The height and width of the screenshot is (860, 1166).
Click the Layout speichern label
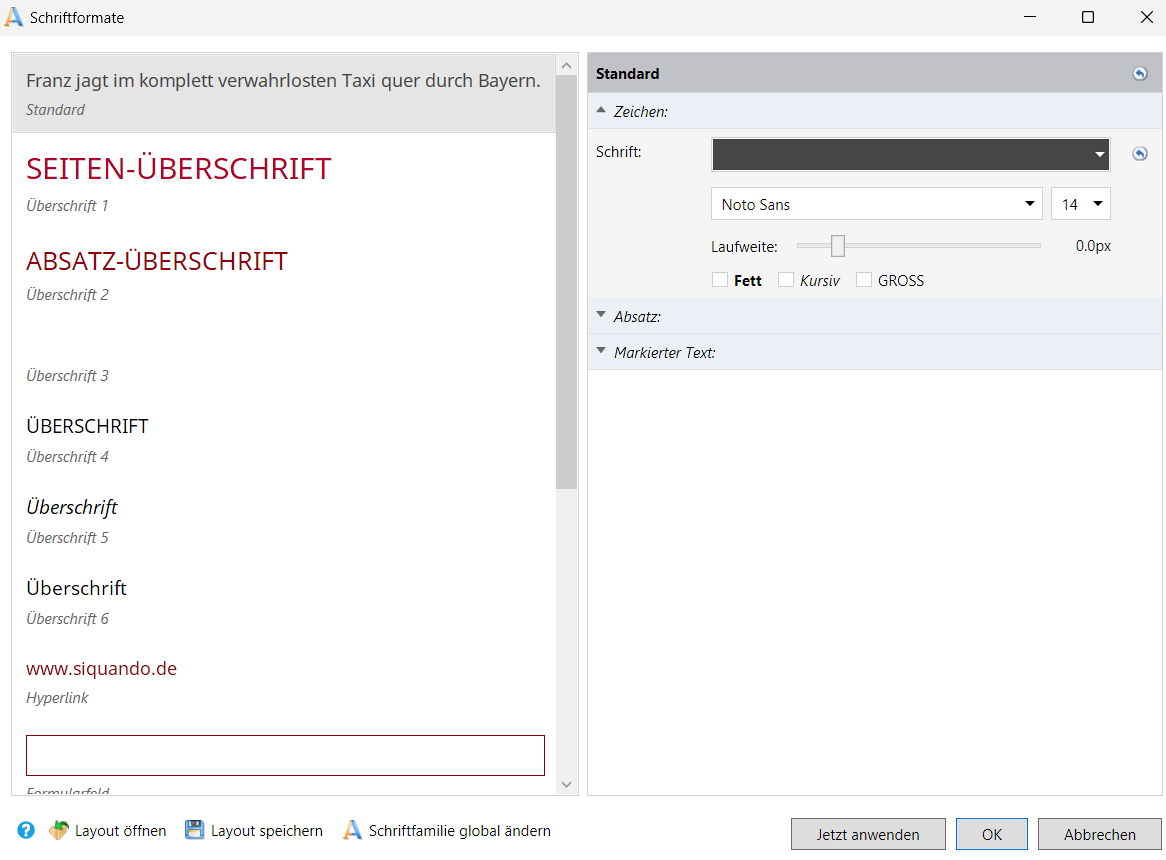(267, 831)
